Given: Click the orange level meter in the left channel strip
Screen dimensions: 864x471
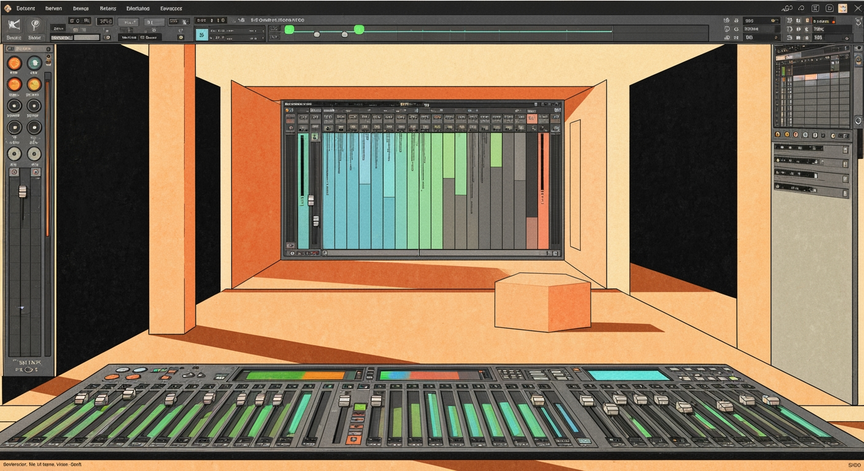Looking at the screenshot, I should (x=47, y=157).
